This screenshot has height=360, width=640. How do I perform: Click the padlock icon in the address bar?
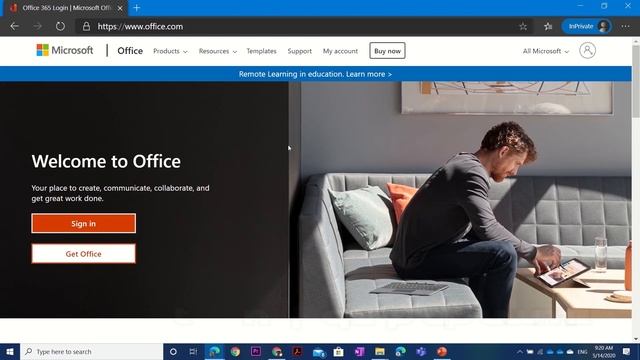point(86,27)
